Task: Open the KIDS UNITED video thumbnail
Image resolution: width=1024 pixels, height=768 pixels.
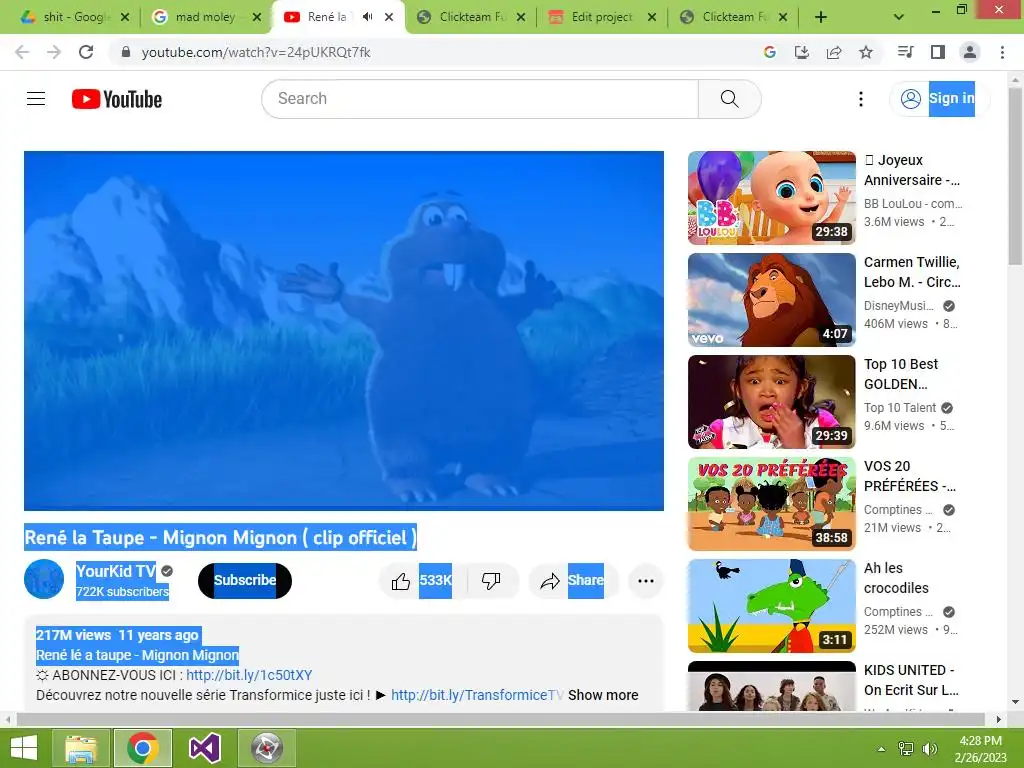Action: 772,686
